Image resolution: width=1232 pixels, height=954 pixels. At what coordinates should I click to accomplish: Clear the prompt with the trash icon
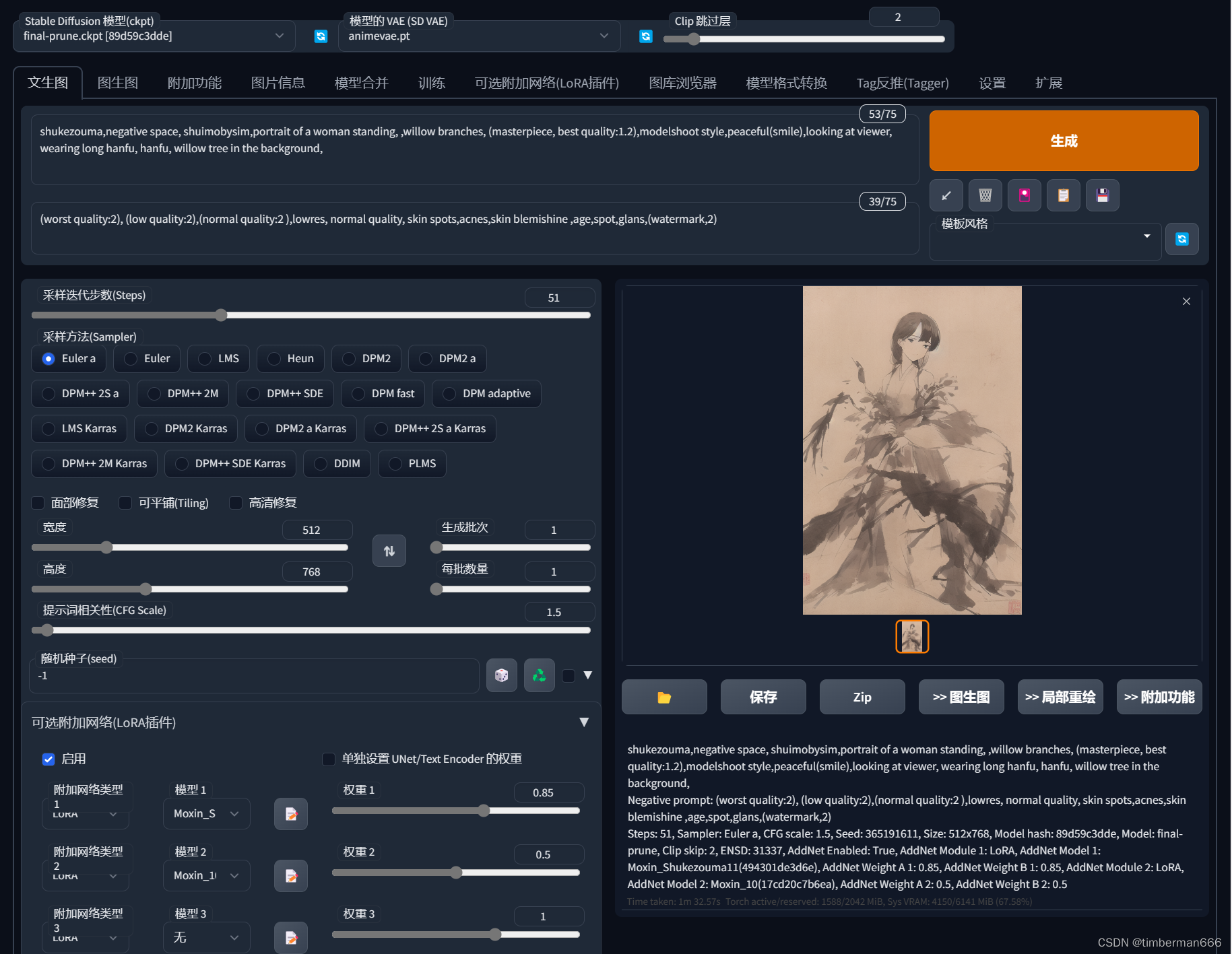tap(985, 195)
